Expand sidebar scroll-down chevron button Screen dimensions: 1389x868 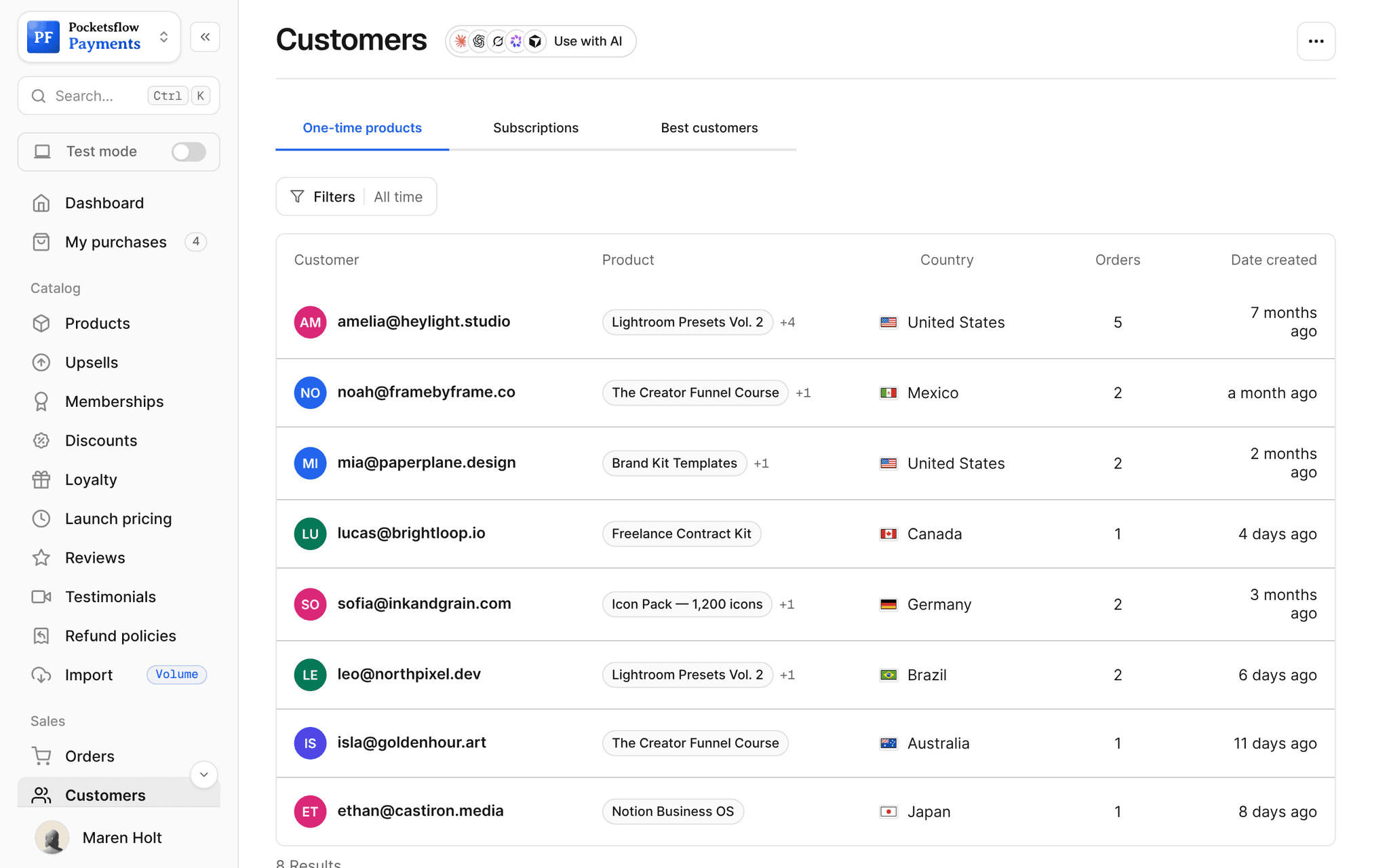(203, 774)
